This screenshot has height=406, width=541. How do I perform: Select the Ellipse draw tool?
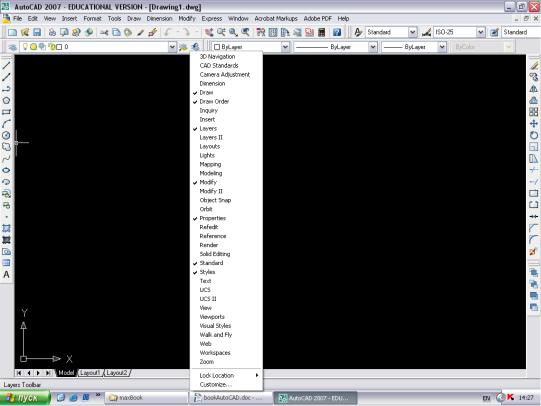point(6,170)
